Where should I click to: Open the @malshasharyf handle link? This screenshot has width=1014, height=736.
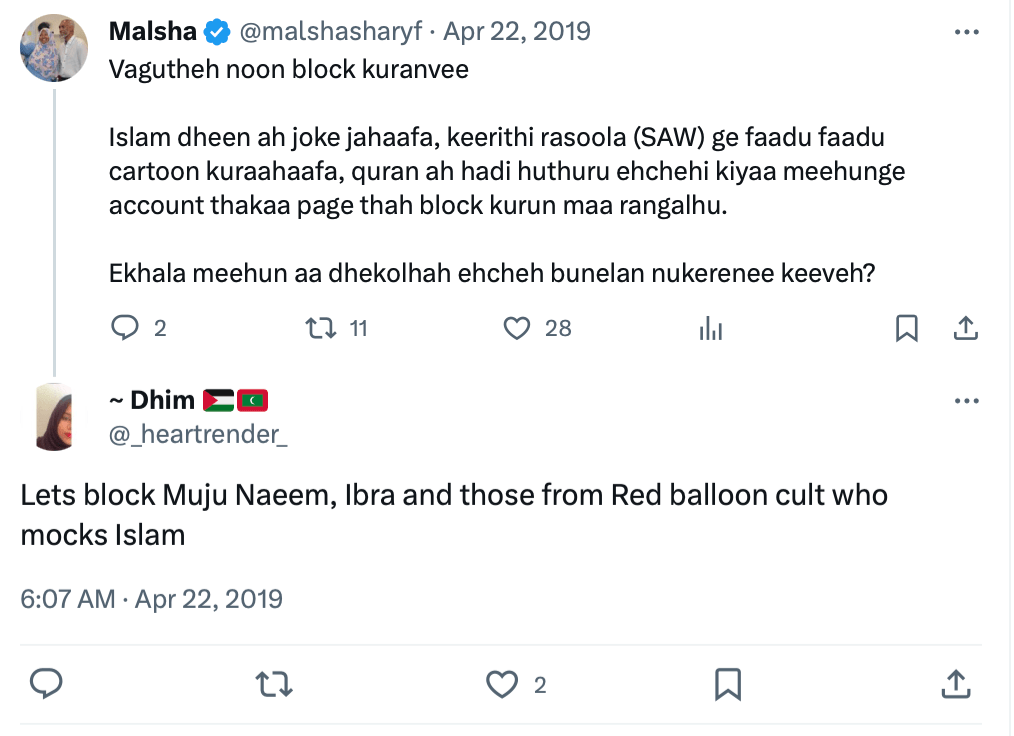[x=332, y=32]
